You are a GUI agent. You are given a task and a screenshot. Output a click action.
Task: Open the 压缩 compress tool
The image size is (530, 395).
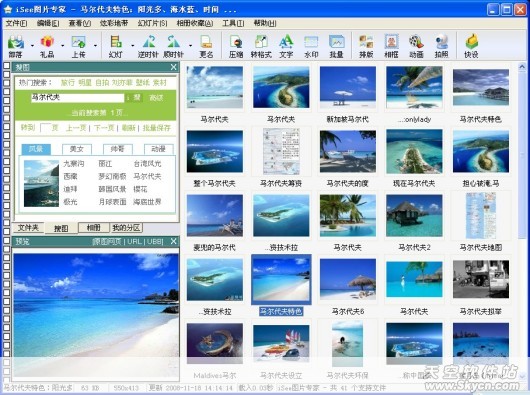pyautogui.click(x=236, y=46)
